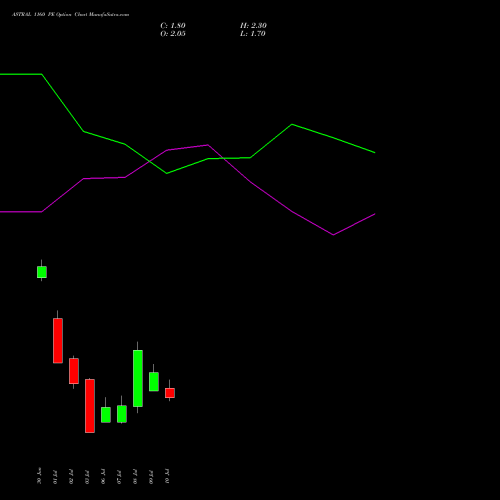Click the '06 Jul' date axis label

click(103, 477)
